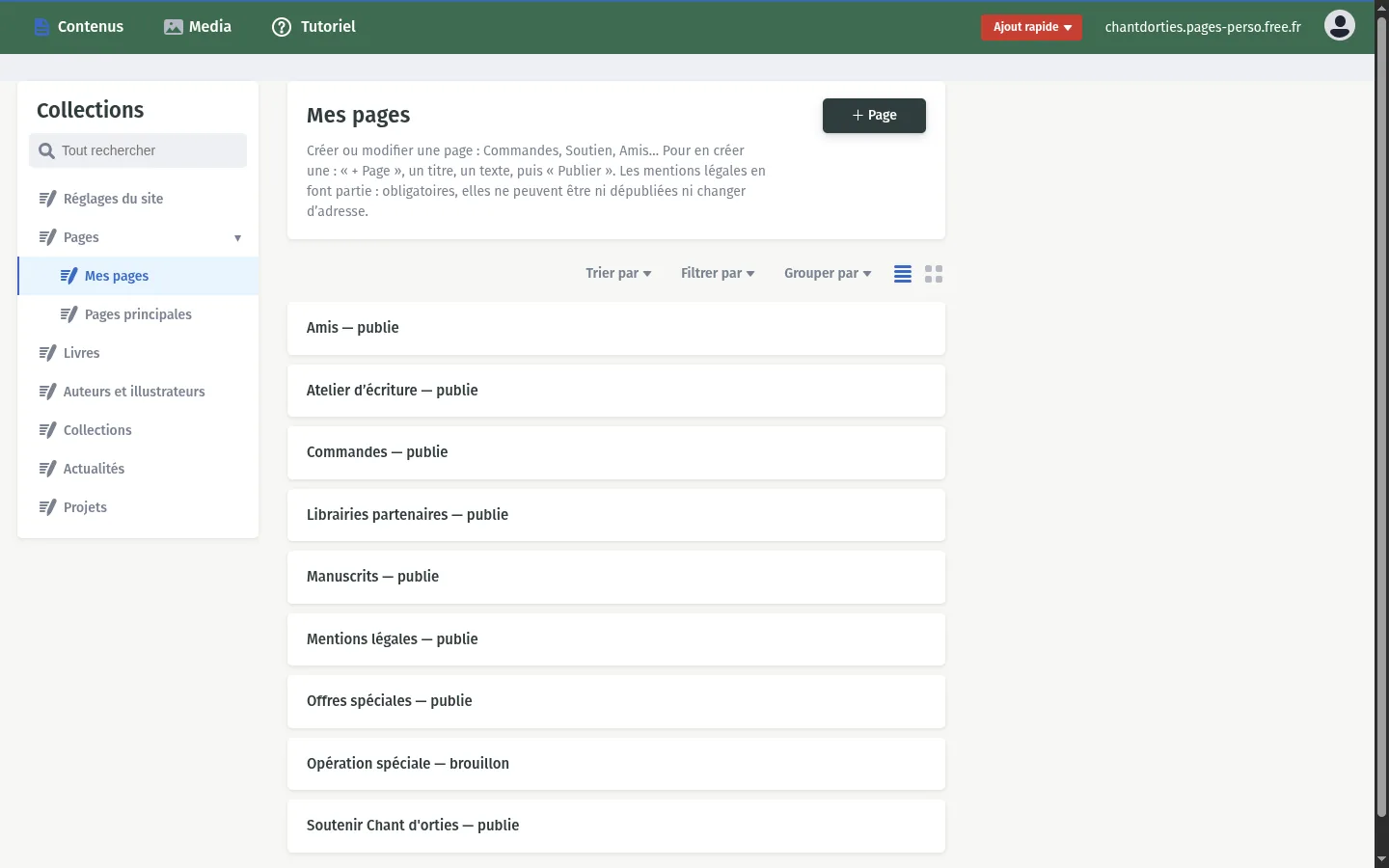Click the Contenus document icon in header
Image resolution: width=1389 pixels, height=868 pixels.
coord(41,27)
